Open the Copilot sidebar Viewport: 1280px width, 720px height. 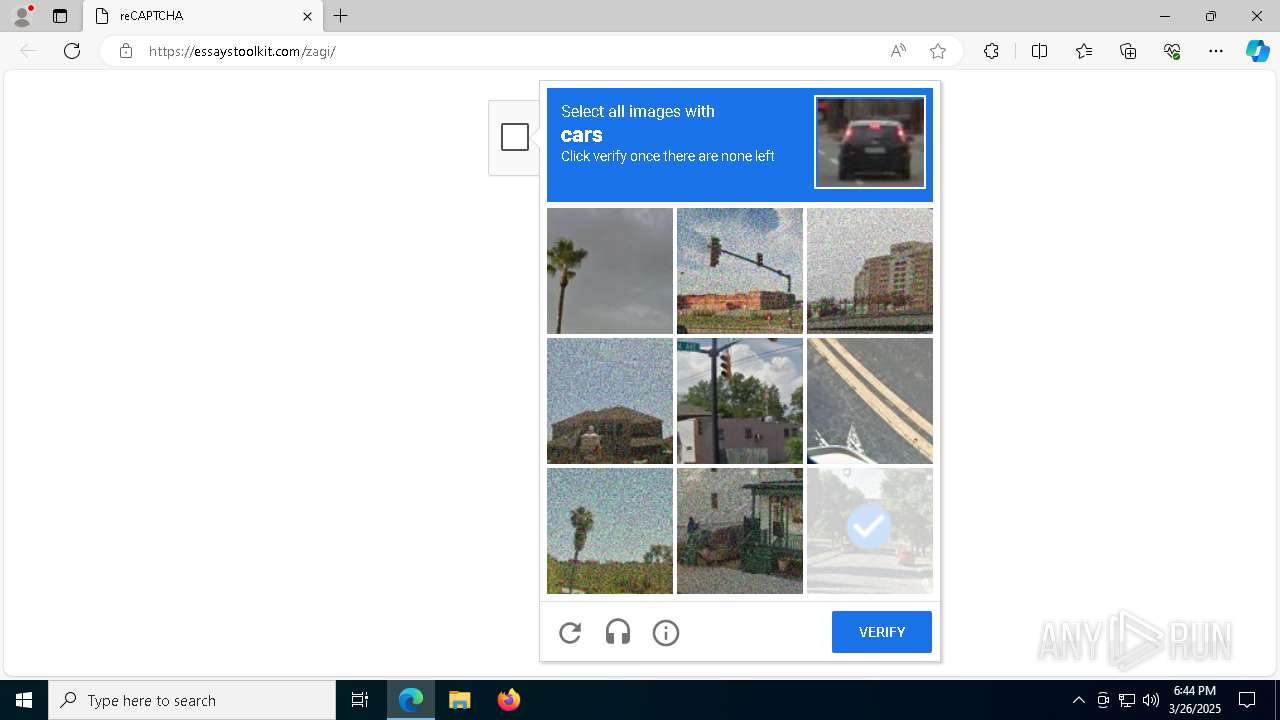point(1258,51)
